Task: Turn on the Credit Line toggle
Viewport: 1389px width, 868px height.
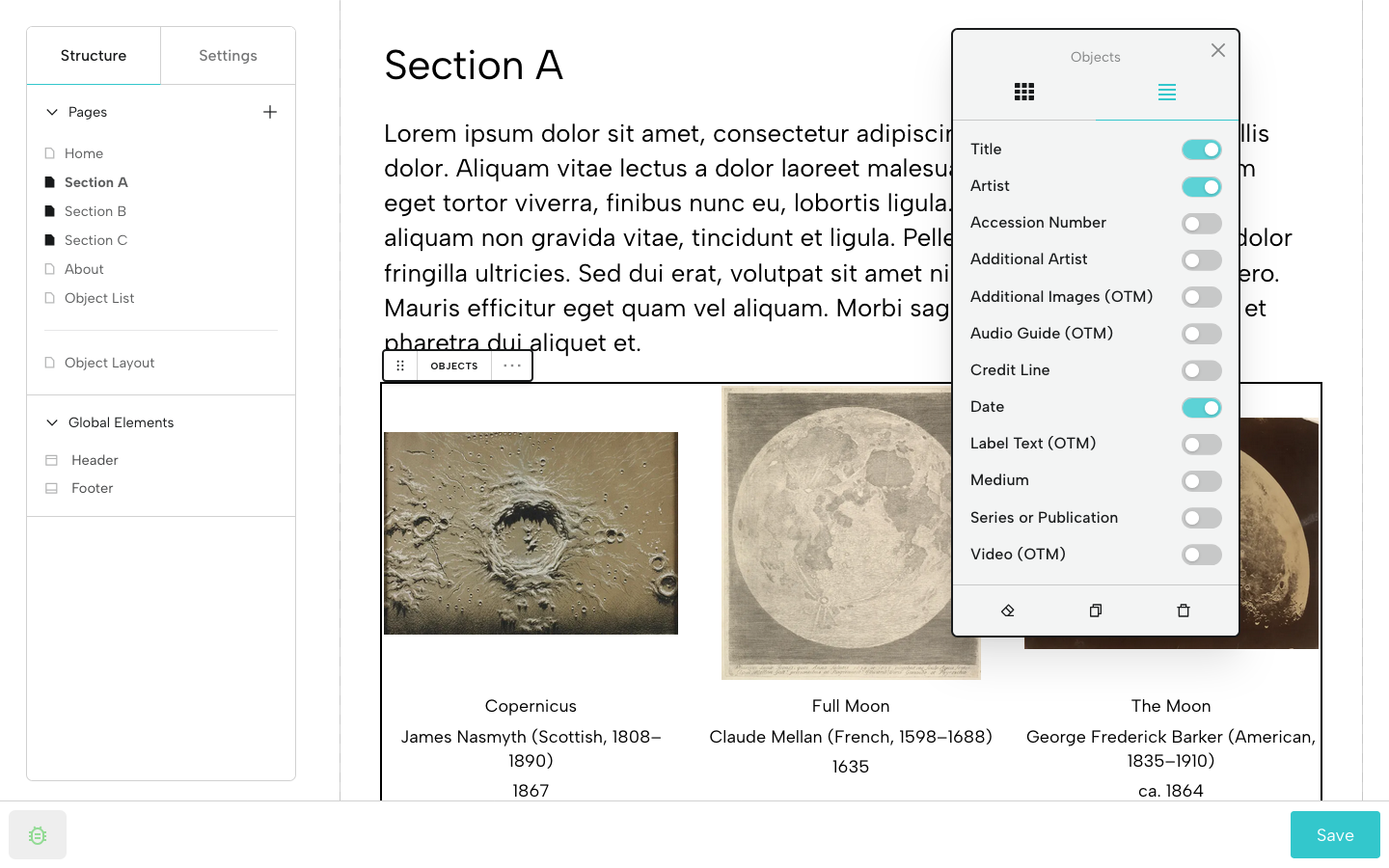Action: pos(1201,370)
